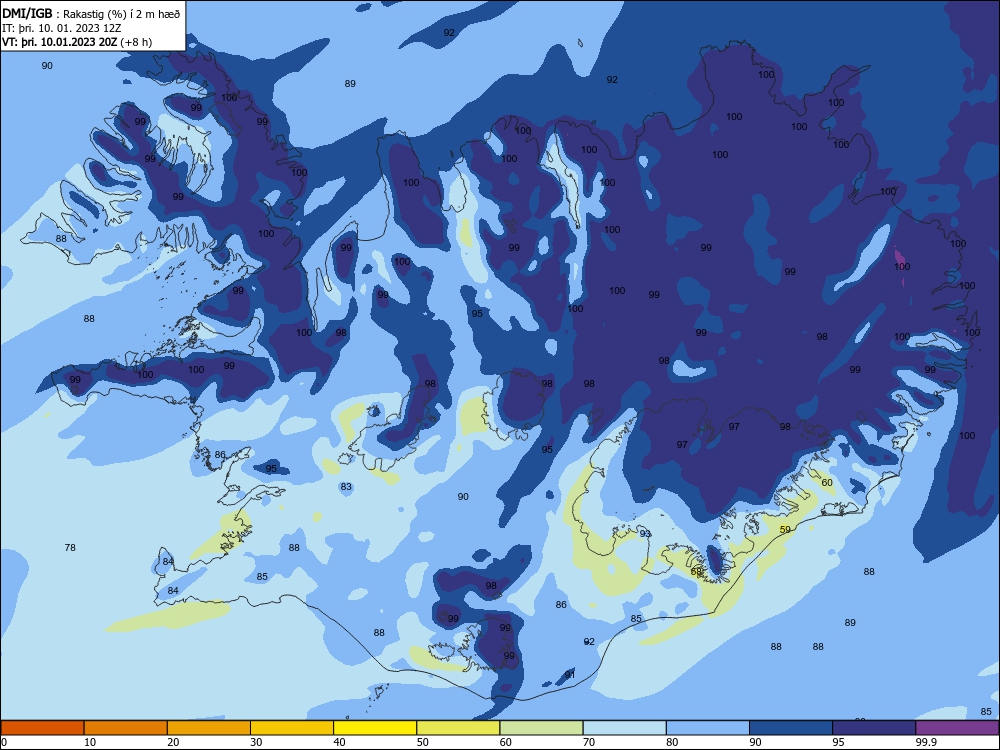
Task: Pick the pale green 60–70 legend swatch
Action: point(541,728)
